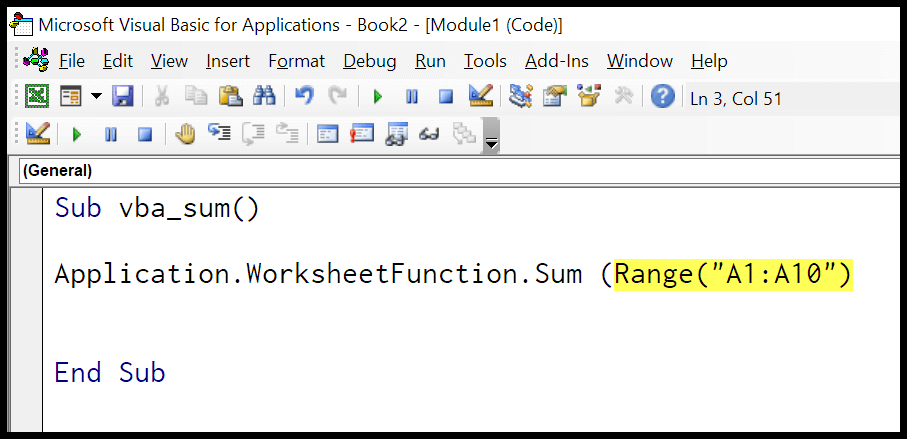Toggle a breakpoint with the hand icon
The width and height of the screenshot is (907, 439).
coord(184,134)
